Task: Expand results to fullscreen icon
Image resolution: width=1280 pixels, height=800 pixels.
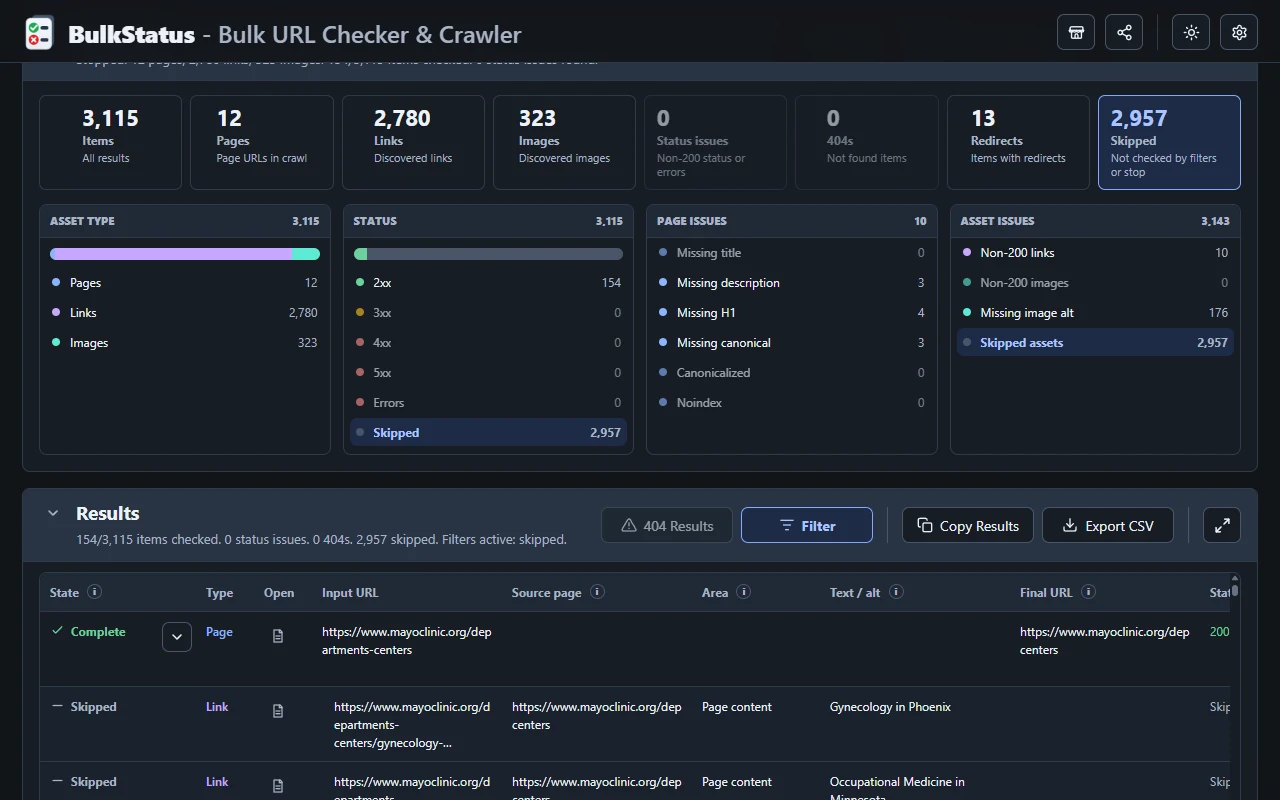Action: [x=1222, y=525]
